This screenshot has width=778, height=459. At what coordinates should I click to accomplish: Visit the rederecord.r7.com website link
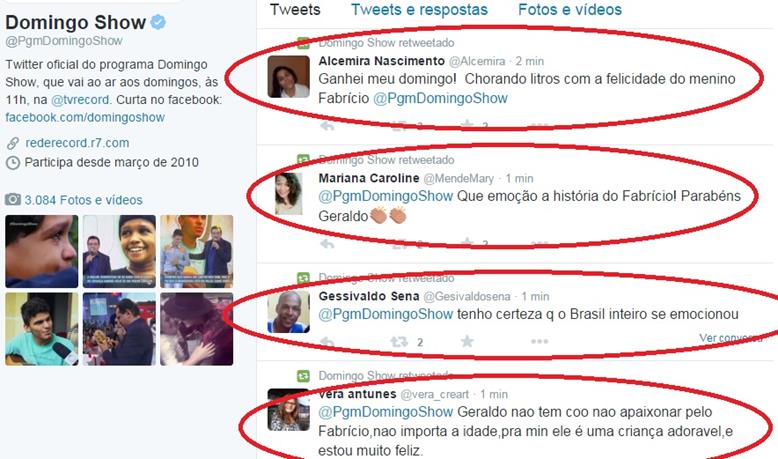pyautogui.click(x=77, y=143)
